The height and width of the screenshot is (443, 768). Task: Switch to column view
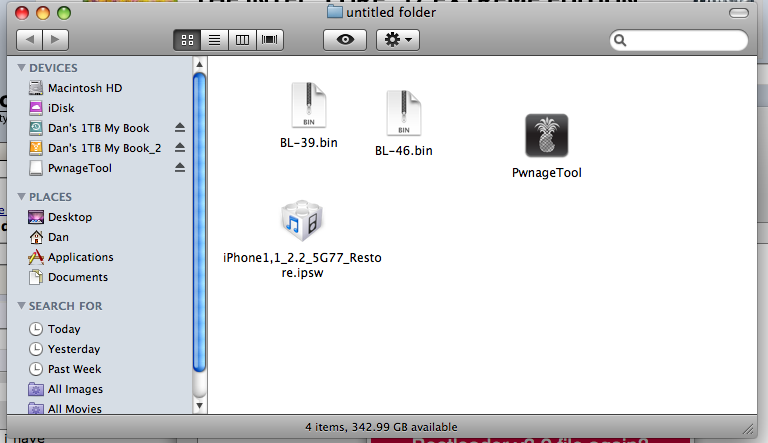tap(242, 40)
